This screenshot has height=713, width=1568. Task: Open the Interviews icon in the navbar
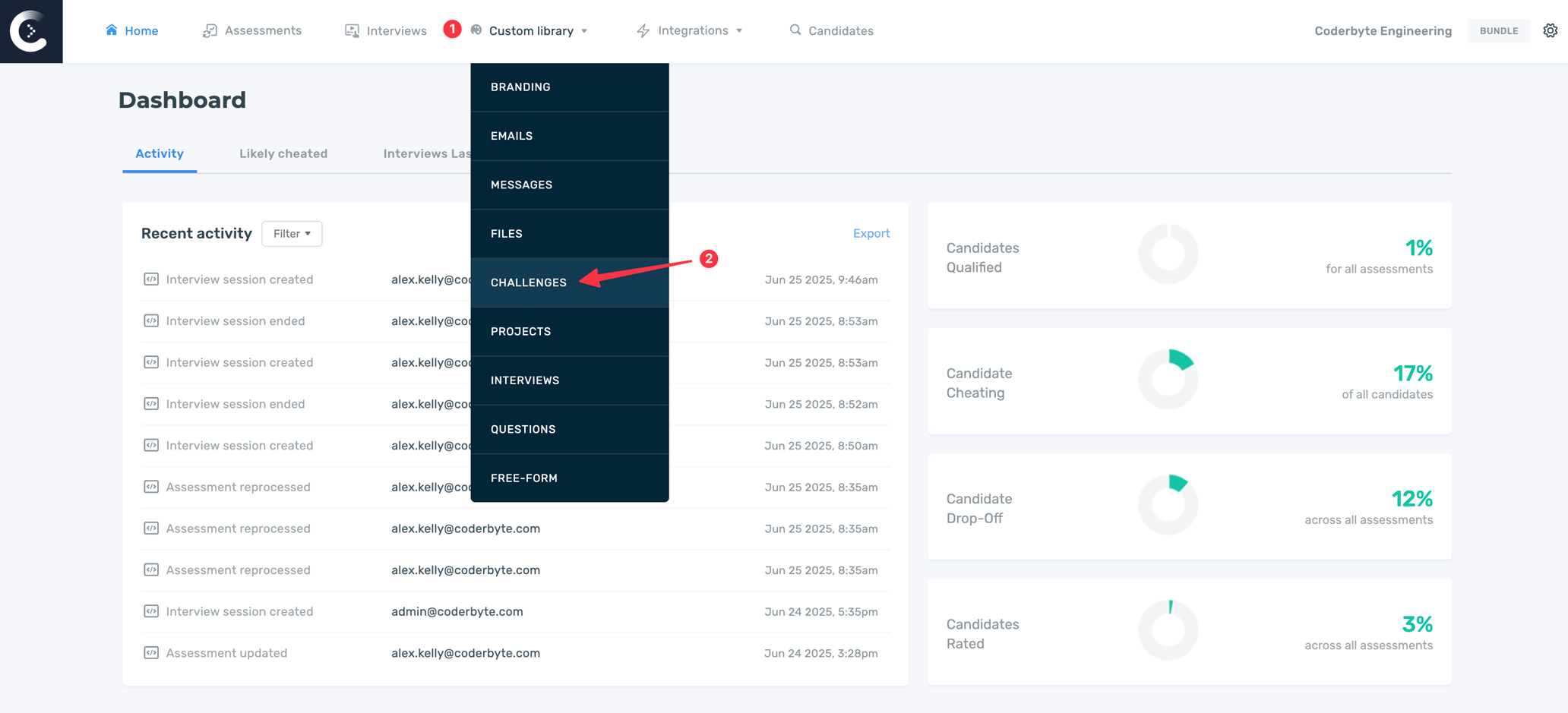[352, 30]
